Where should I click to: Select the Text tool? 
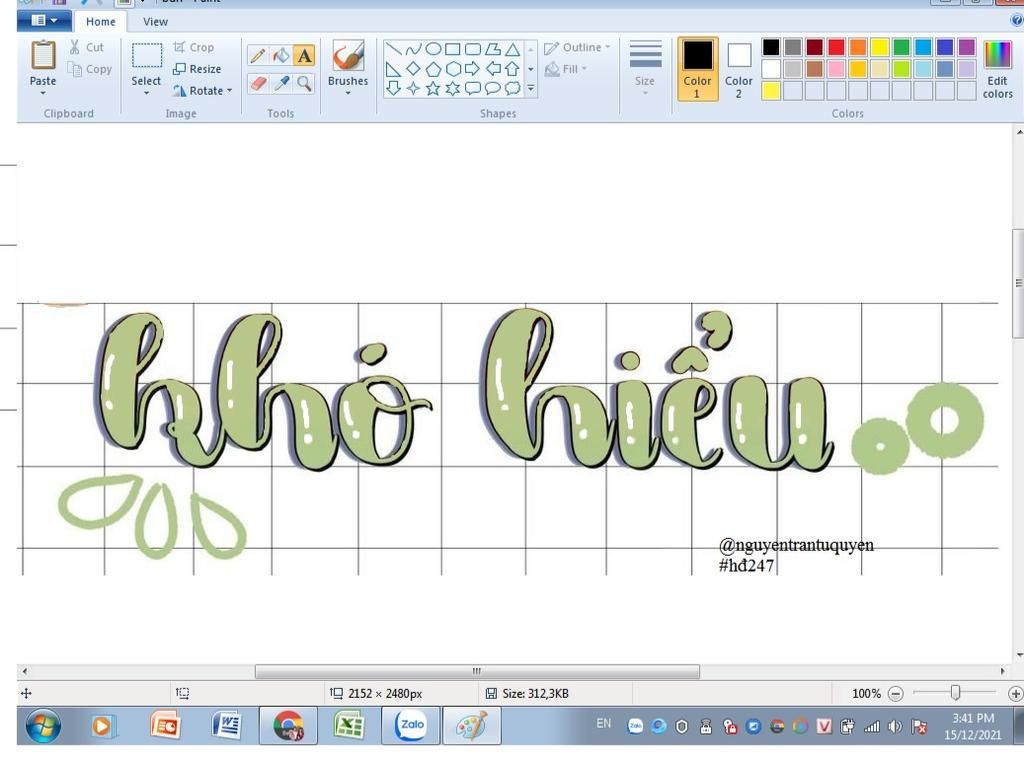pos(304,56)
